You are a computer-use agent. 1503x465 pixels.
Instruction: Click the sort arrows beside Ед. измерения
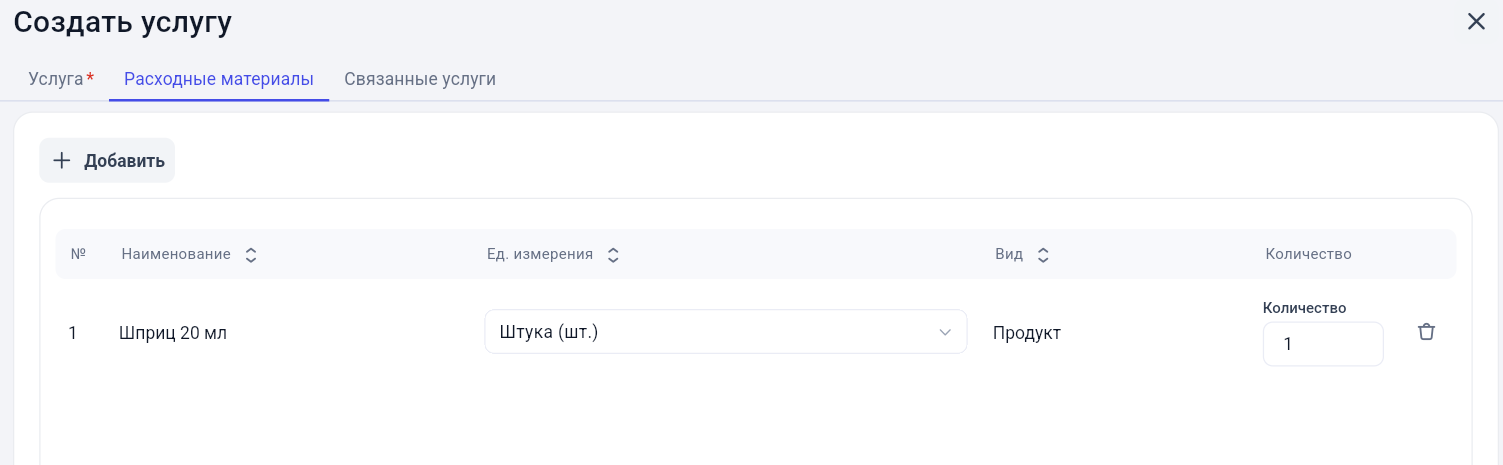(x=613, y=255)
